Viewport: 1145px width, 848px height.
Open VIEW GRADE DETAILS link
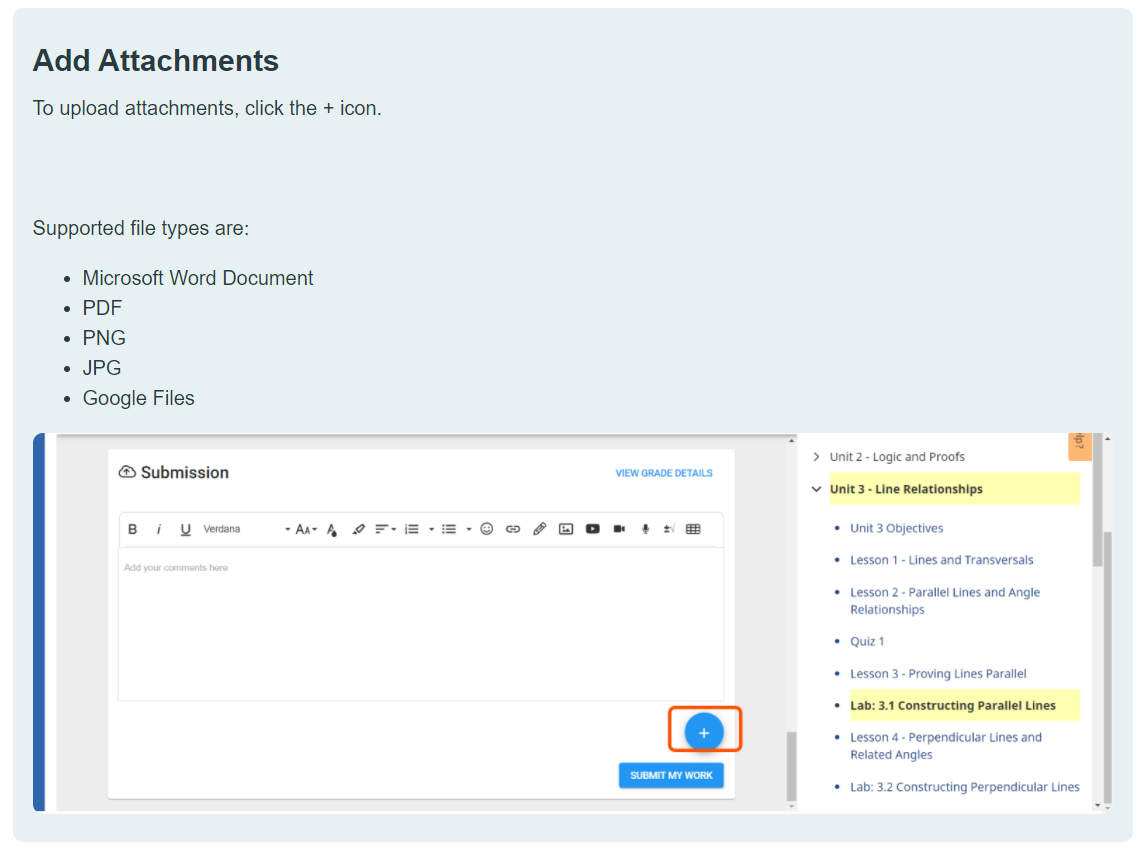[x=664, y=472]
